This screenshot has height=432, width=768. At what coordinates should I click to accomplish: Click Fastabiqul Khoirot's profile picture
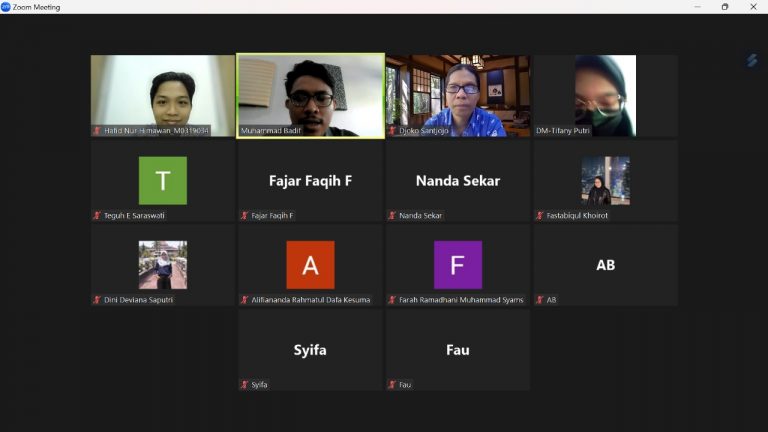click(606, 180)
